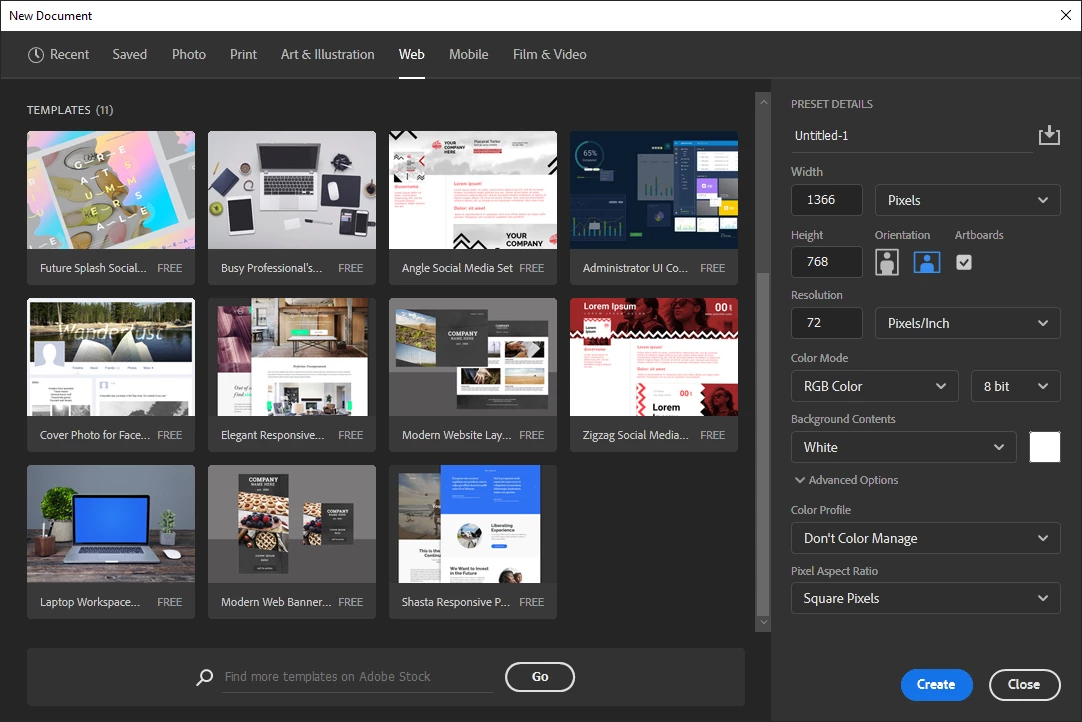Image resolution: width=1082 pixels, height=722 pixels.
Task: Switch to the Recent tab
Action: [x=59, y=55]
